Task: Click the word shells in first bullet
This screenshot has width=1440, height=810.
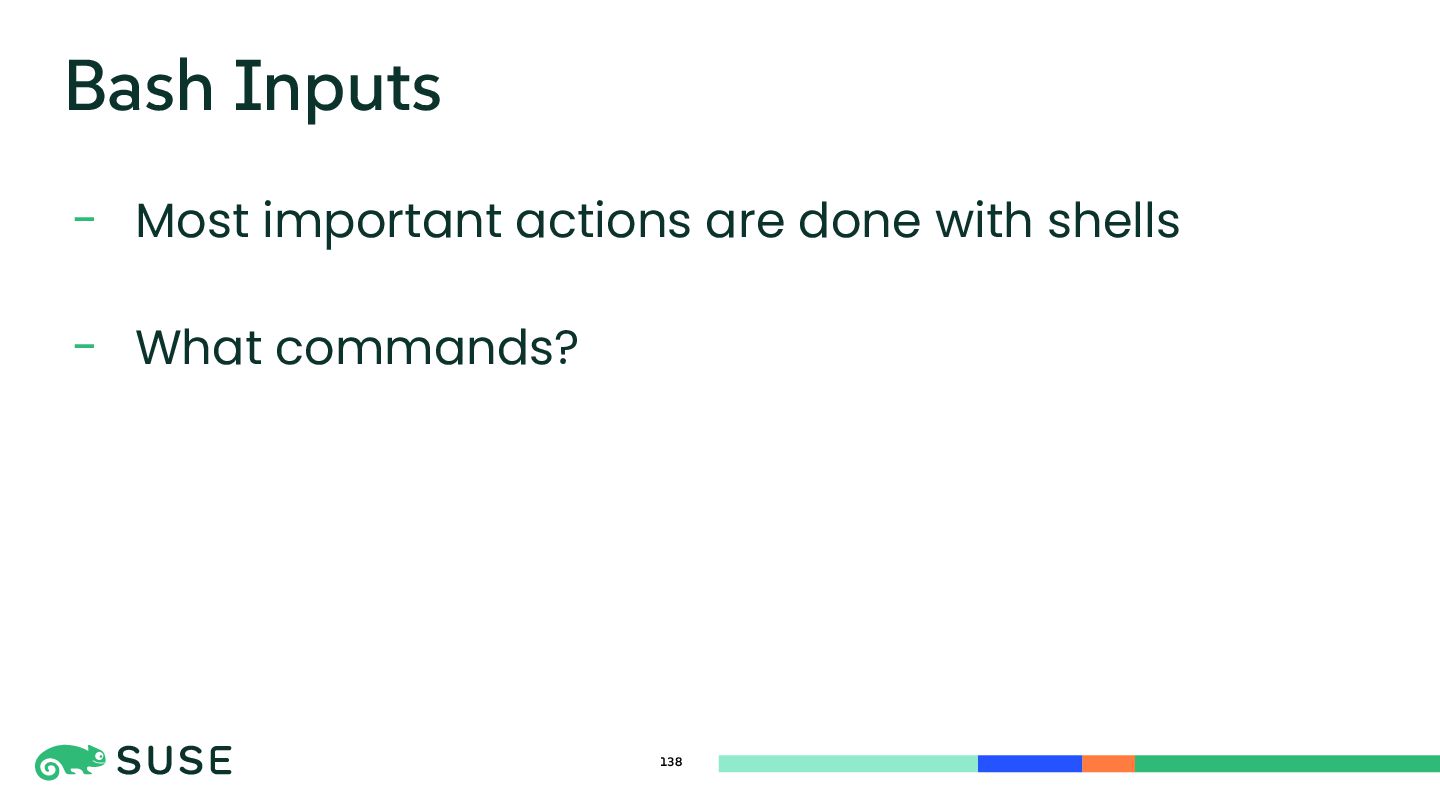Action: [x=1114, y=220]
